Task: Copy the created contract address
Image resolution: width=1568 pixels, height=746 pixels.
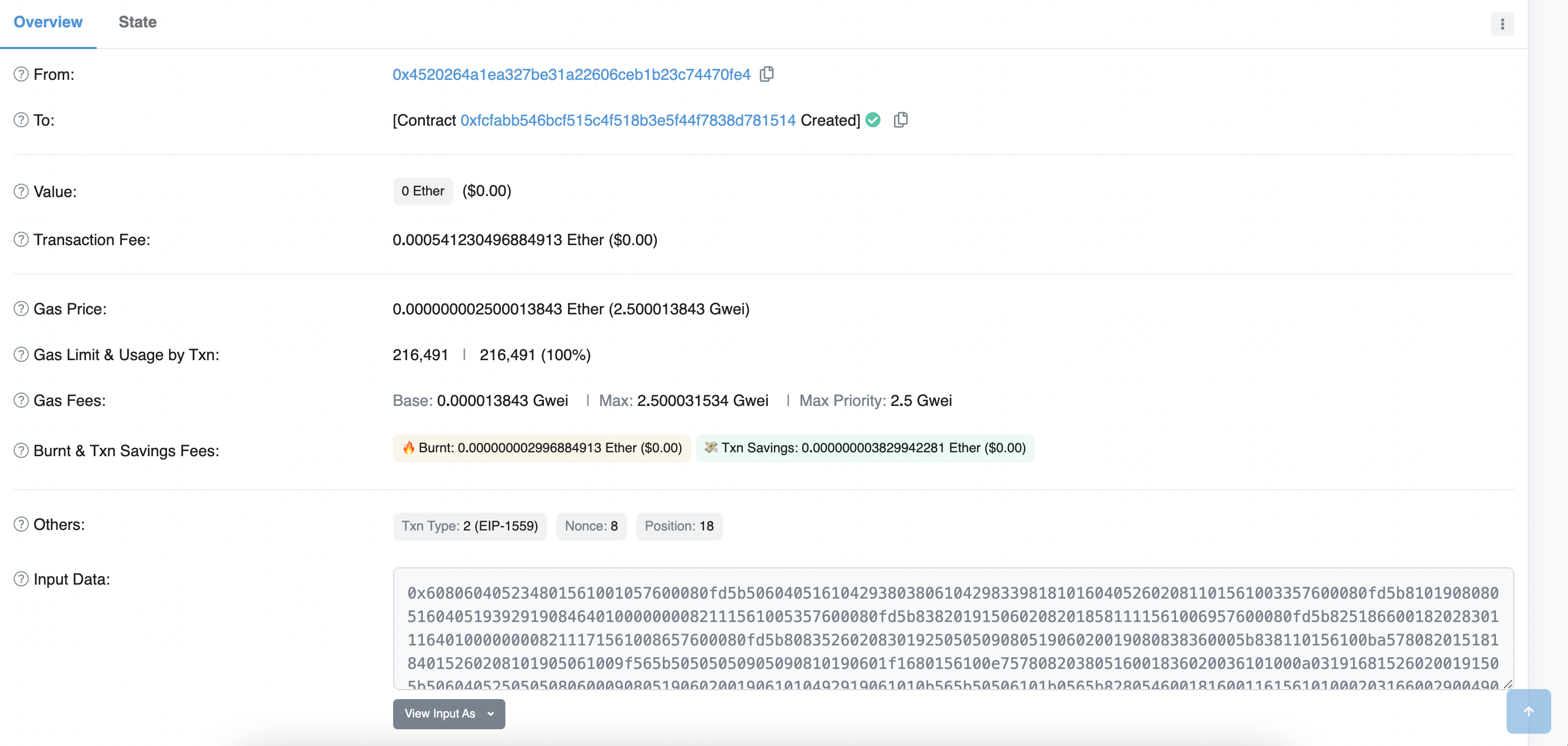Action: [x=900, y=120]
